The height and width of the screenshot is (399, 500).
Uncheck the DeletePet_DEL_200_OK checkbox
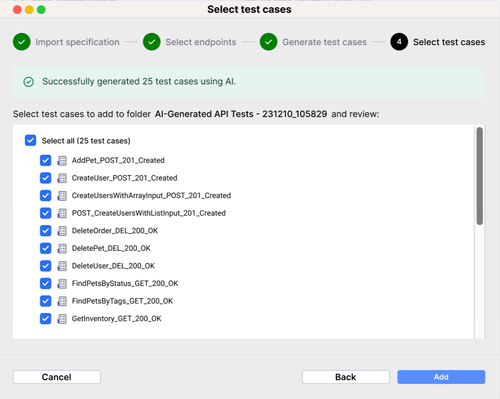45,248
